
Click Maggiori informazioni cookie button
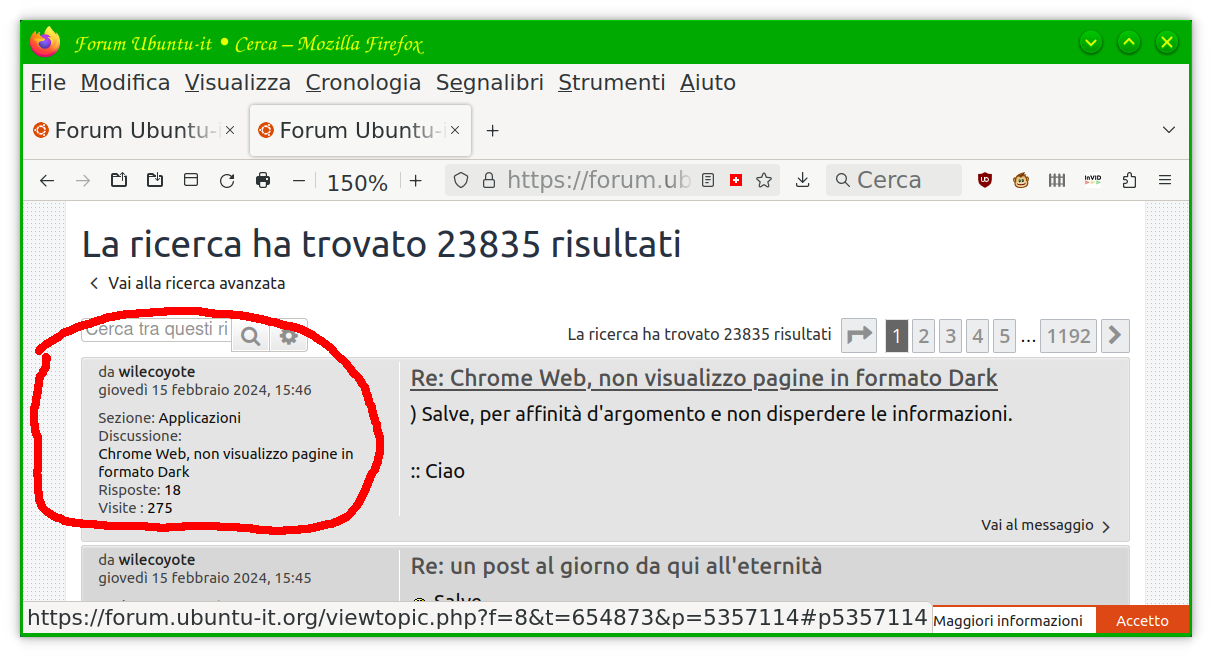click(x=1008, y=620)
